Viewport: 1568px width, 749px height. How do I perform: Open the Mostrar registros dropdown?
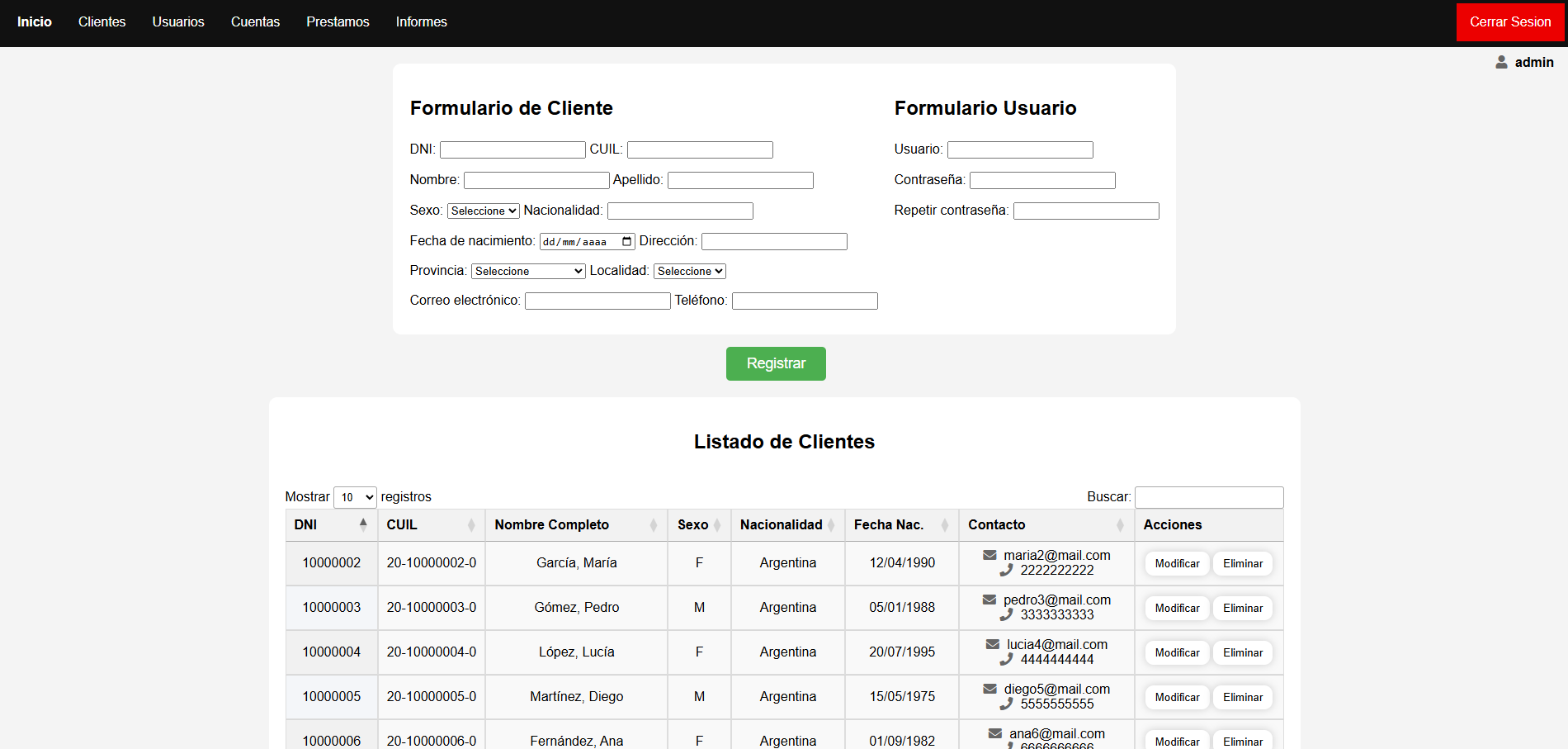[354, 497]
